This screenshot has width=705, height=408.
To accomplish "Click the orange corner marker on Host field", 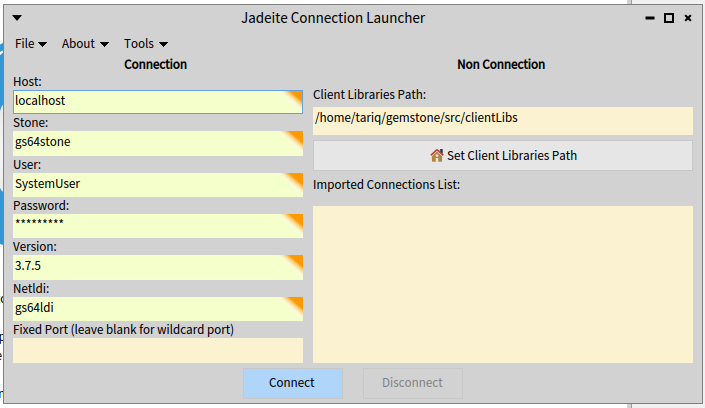I will click(295, 96).
